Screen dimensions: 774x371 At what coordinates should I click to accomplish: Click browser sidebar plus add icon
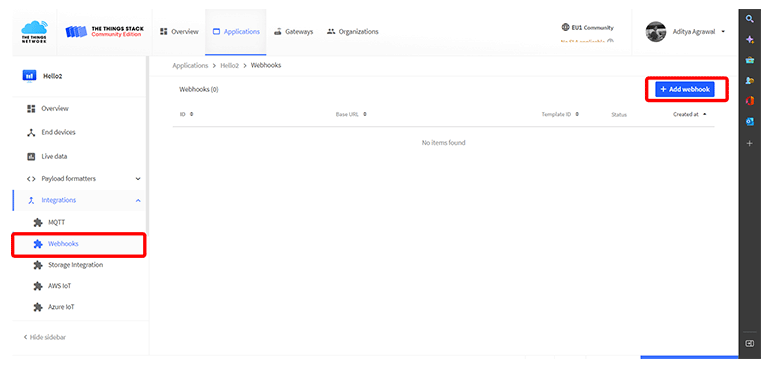pos(749,143)
